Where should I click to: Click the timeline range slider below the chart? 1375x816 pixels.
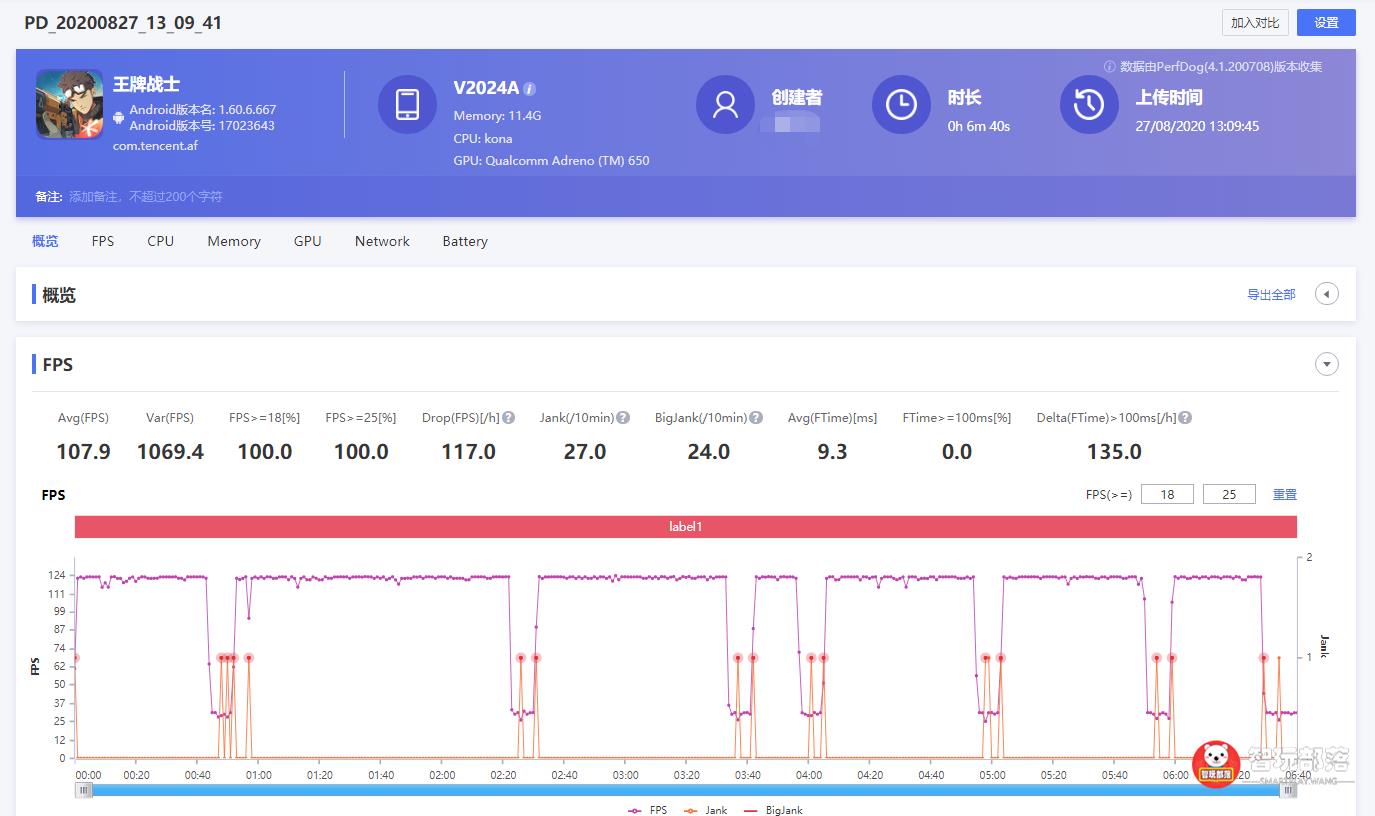pos(685,789)
